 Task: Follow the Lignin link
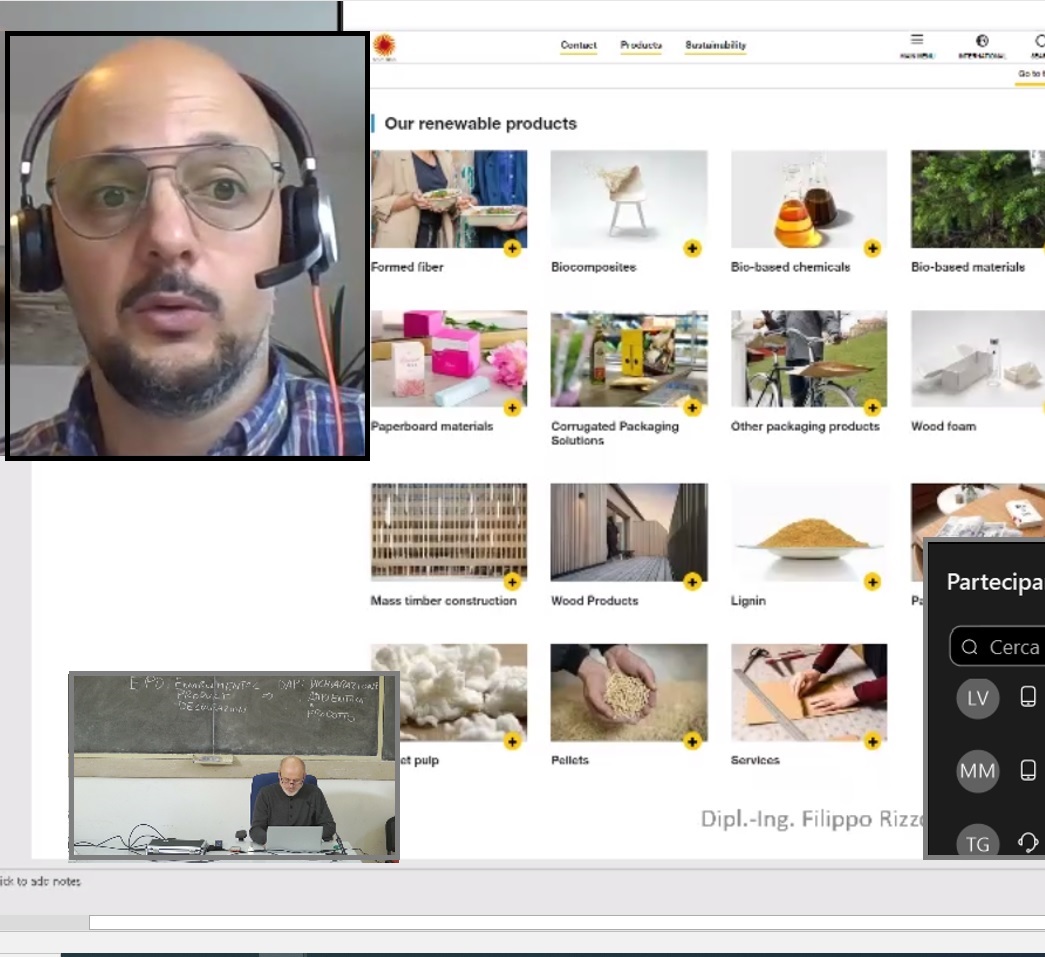tap(748, 600)
